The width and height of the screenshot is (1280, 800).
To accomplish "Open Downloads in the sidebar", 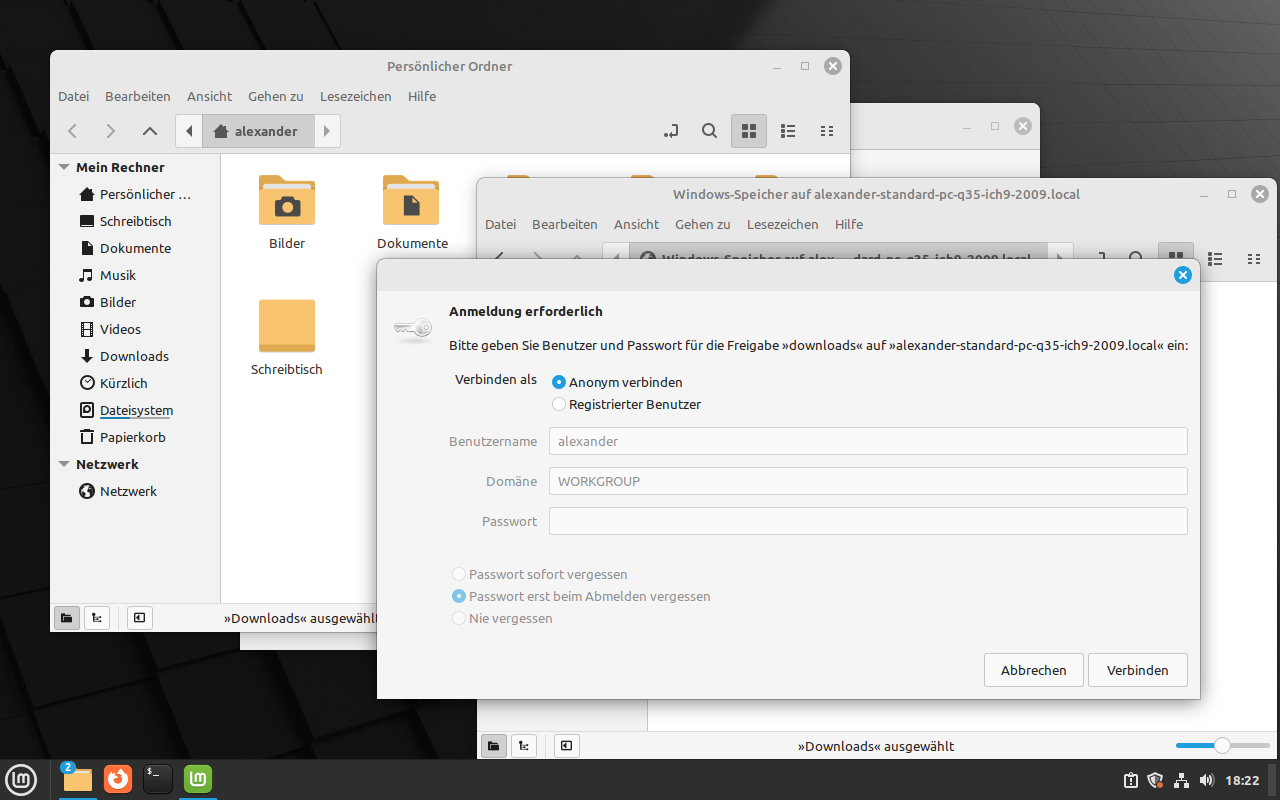I will click(x=134, y=356).
